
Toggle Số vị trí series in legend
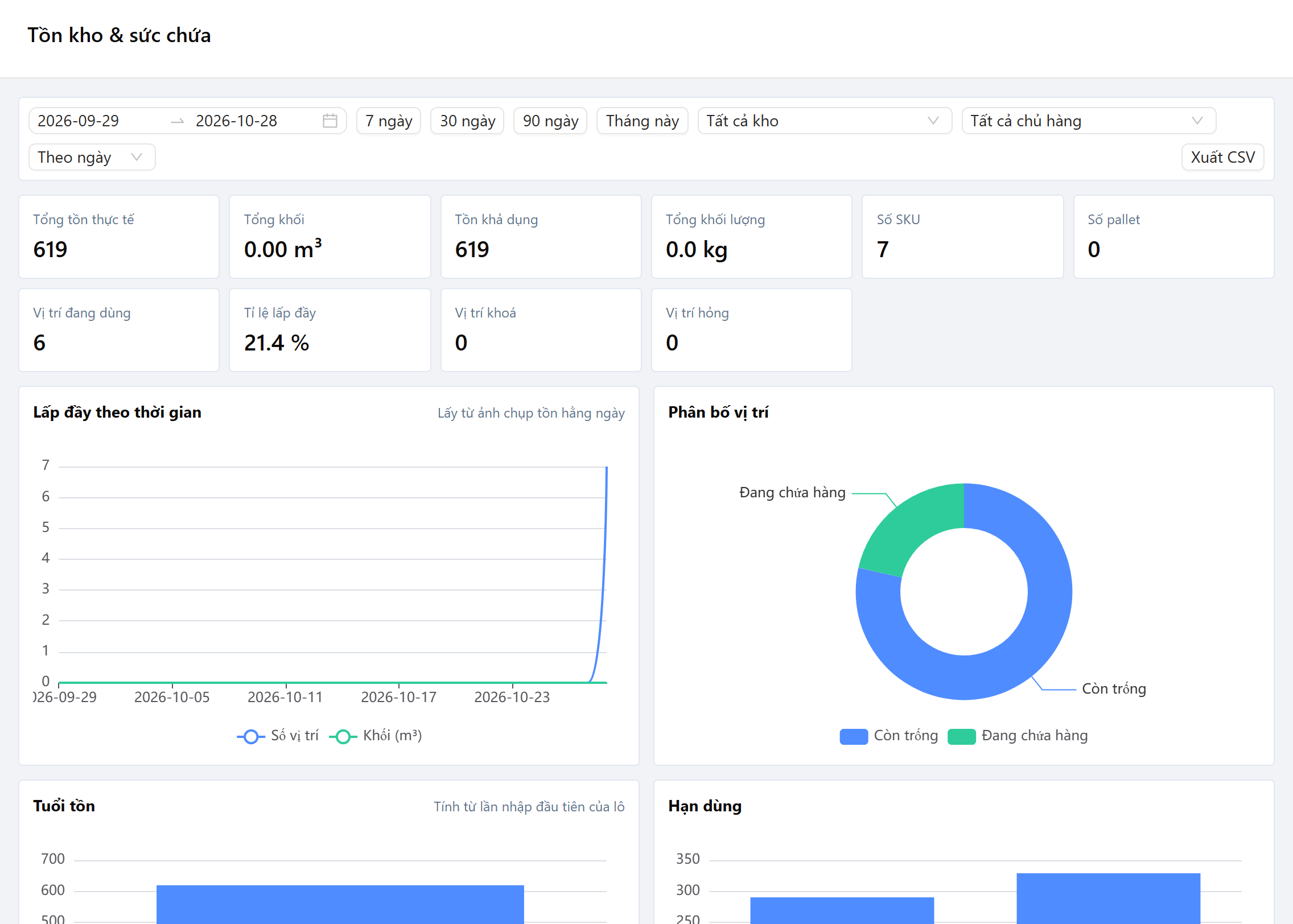pyautogui.click(x=278, y=736)
